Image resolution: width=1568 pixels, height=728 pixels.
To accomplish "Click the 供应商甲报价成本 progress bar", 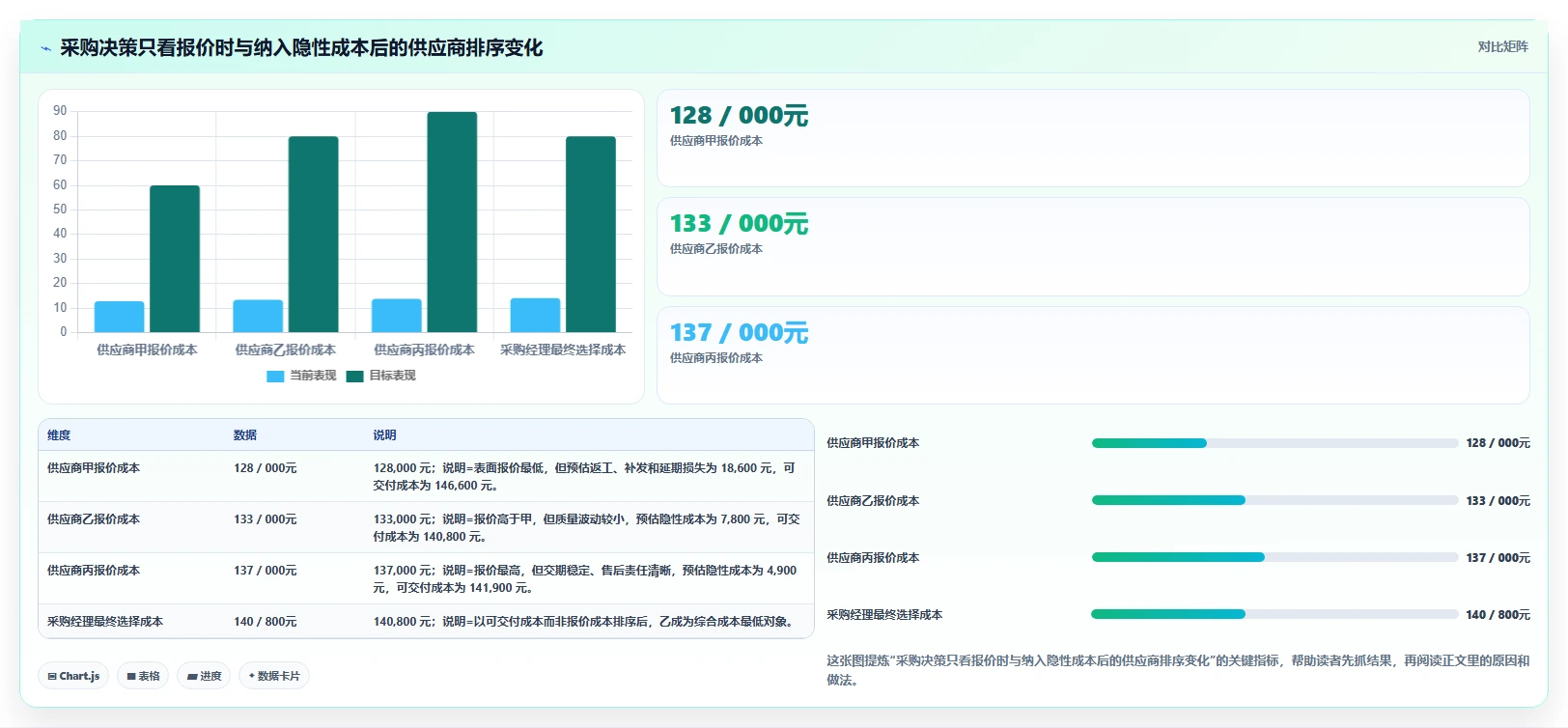I will tap(1274, 443).
